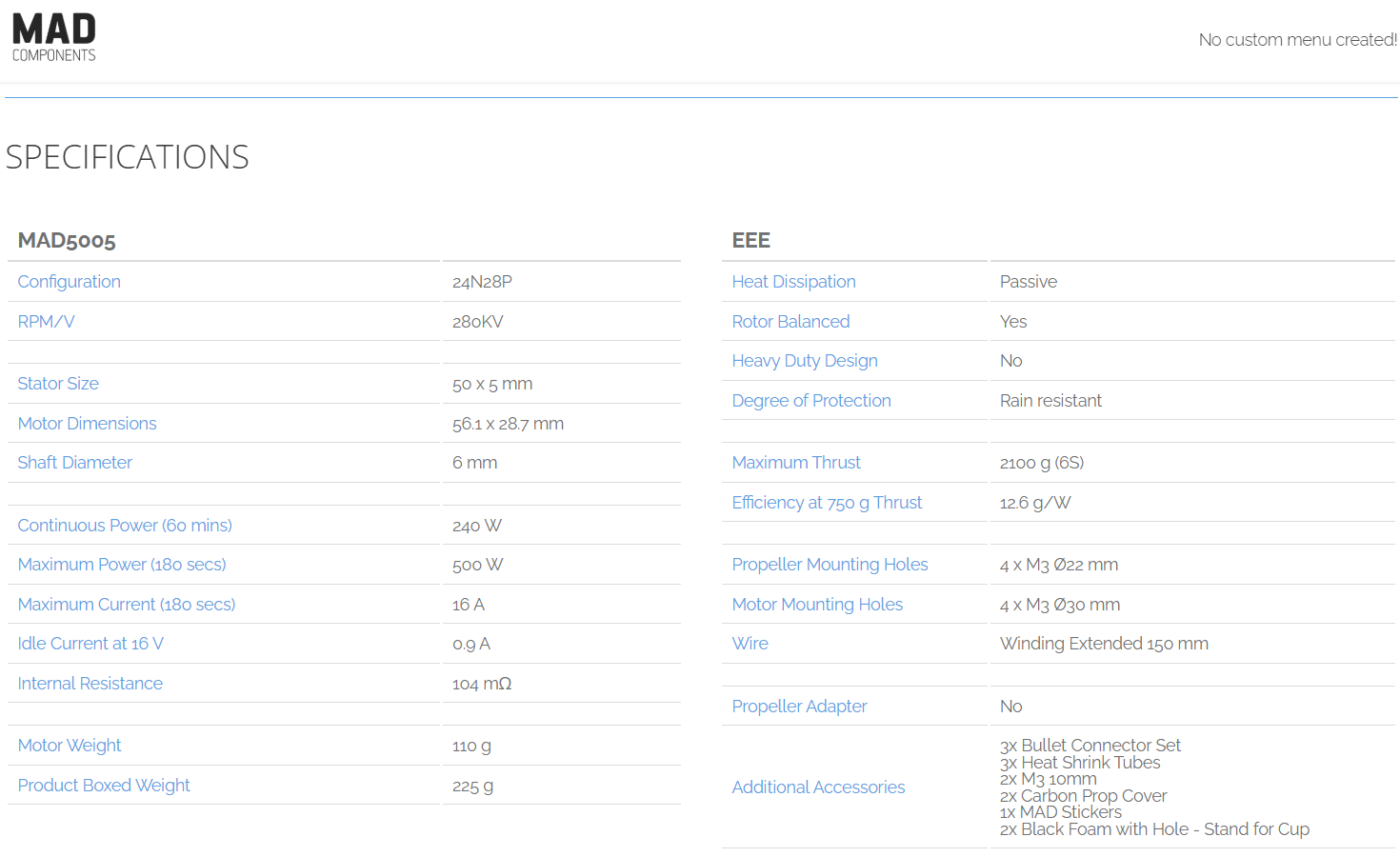Click the 'Rain resistant' value
This screenshot has width=1400, height=857.
(1050, 401)
